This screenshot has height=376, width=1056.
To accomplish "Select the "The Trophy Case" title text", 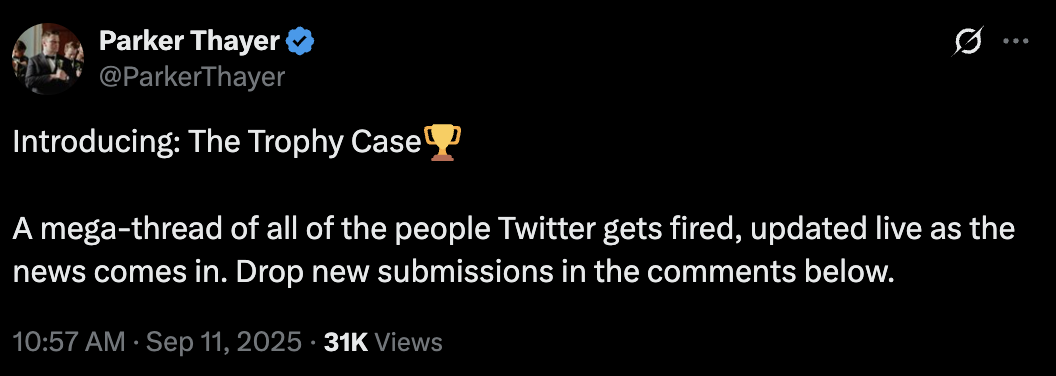I will [304, 142].
